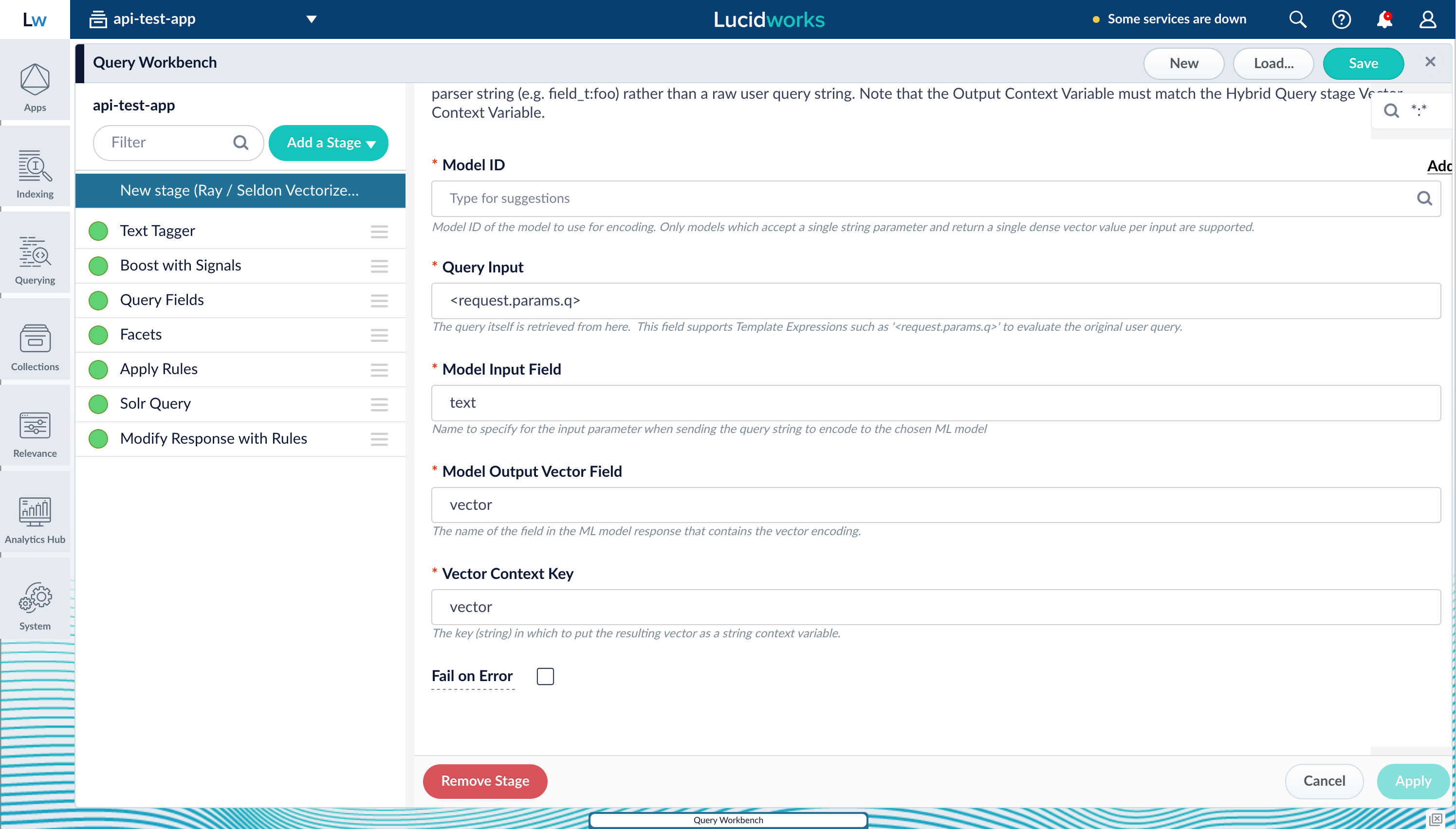Click into the Query Input field

(936, 301)
